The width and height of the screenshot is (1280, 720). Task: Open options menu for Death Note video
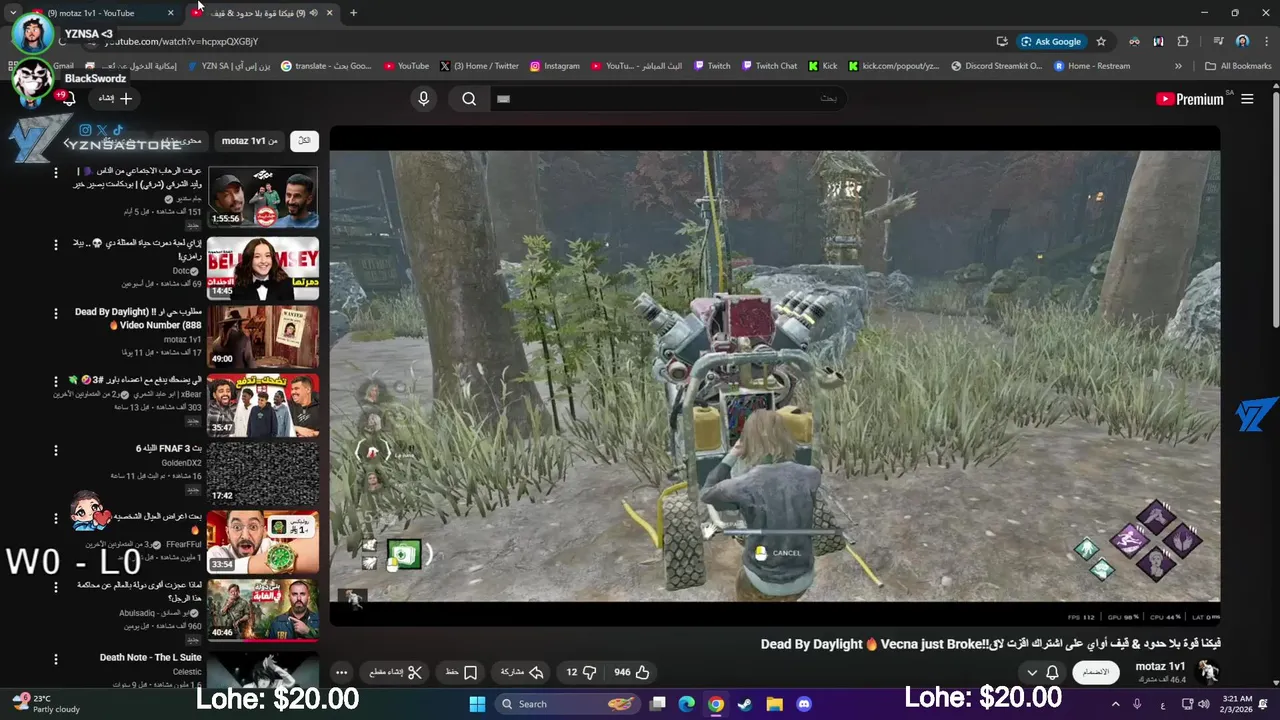click(x=56, y=659)
